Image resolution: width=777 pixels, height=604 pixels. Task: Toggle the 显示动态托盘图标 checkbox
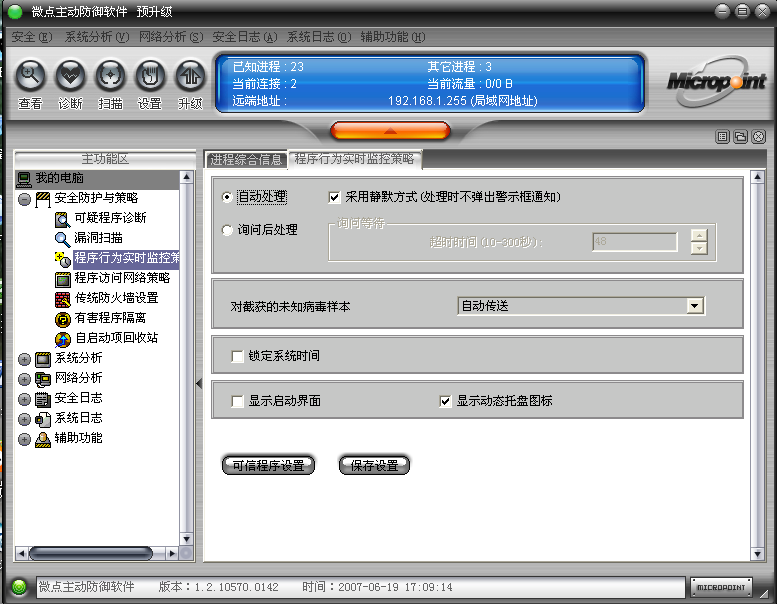point(446,401)
